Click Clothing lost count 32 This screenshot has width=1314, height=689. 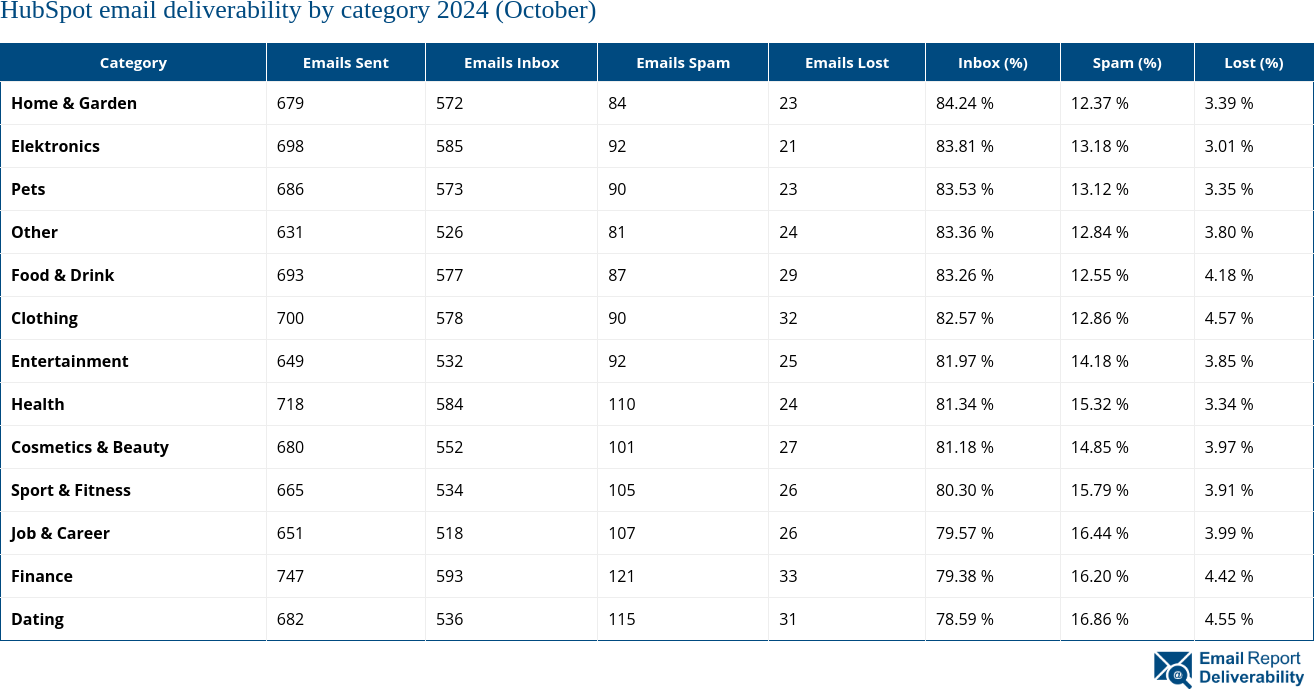pyautogui.click(x=788, y=318)
